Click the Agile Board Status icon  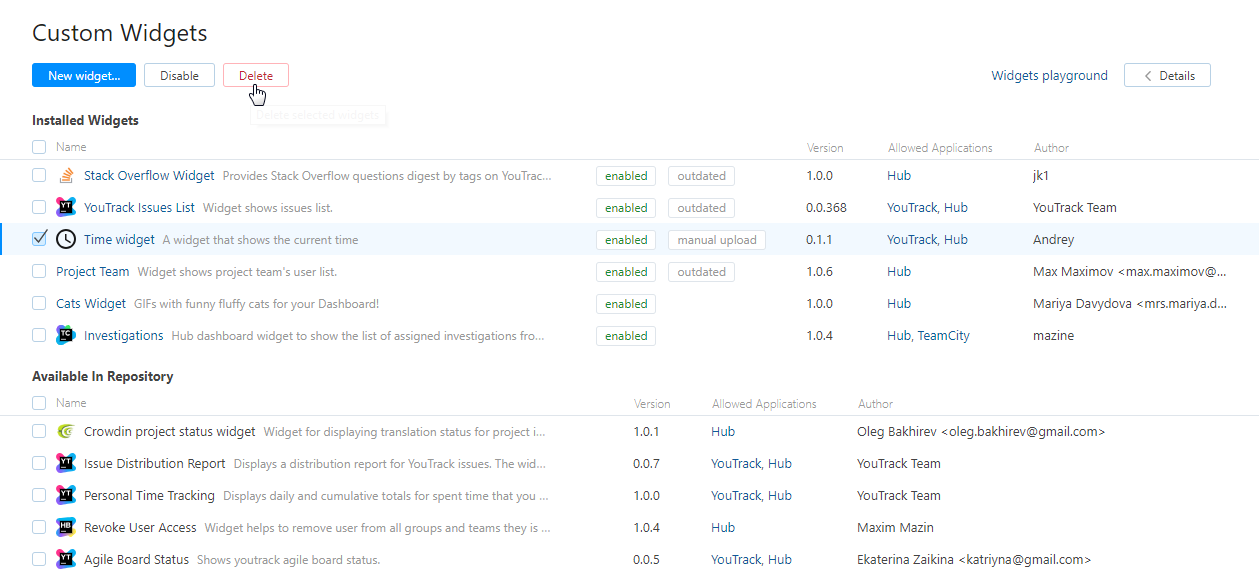(x=66, y=560)
